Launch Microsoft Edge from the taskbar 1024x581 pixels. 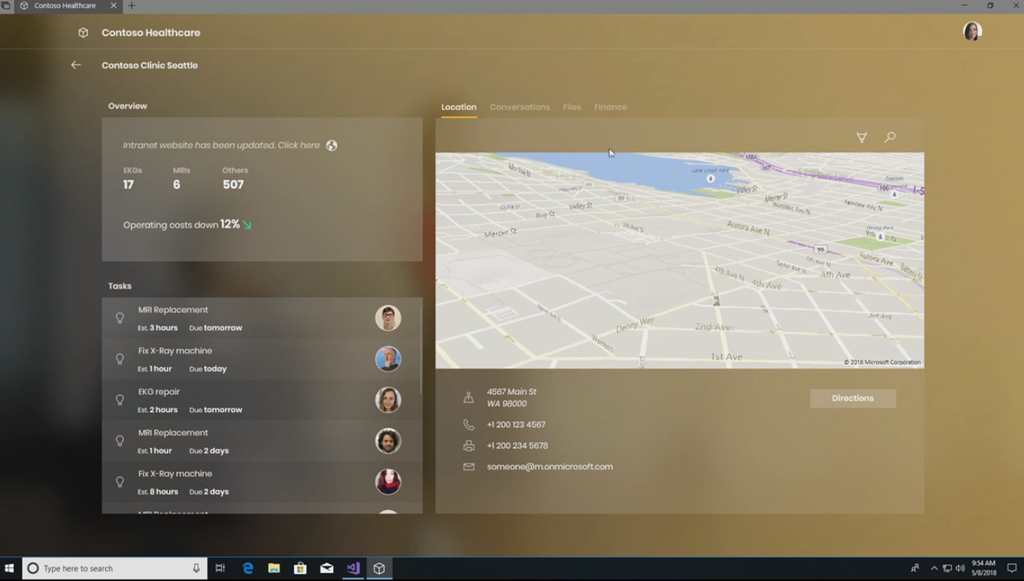(248, 568)
